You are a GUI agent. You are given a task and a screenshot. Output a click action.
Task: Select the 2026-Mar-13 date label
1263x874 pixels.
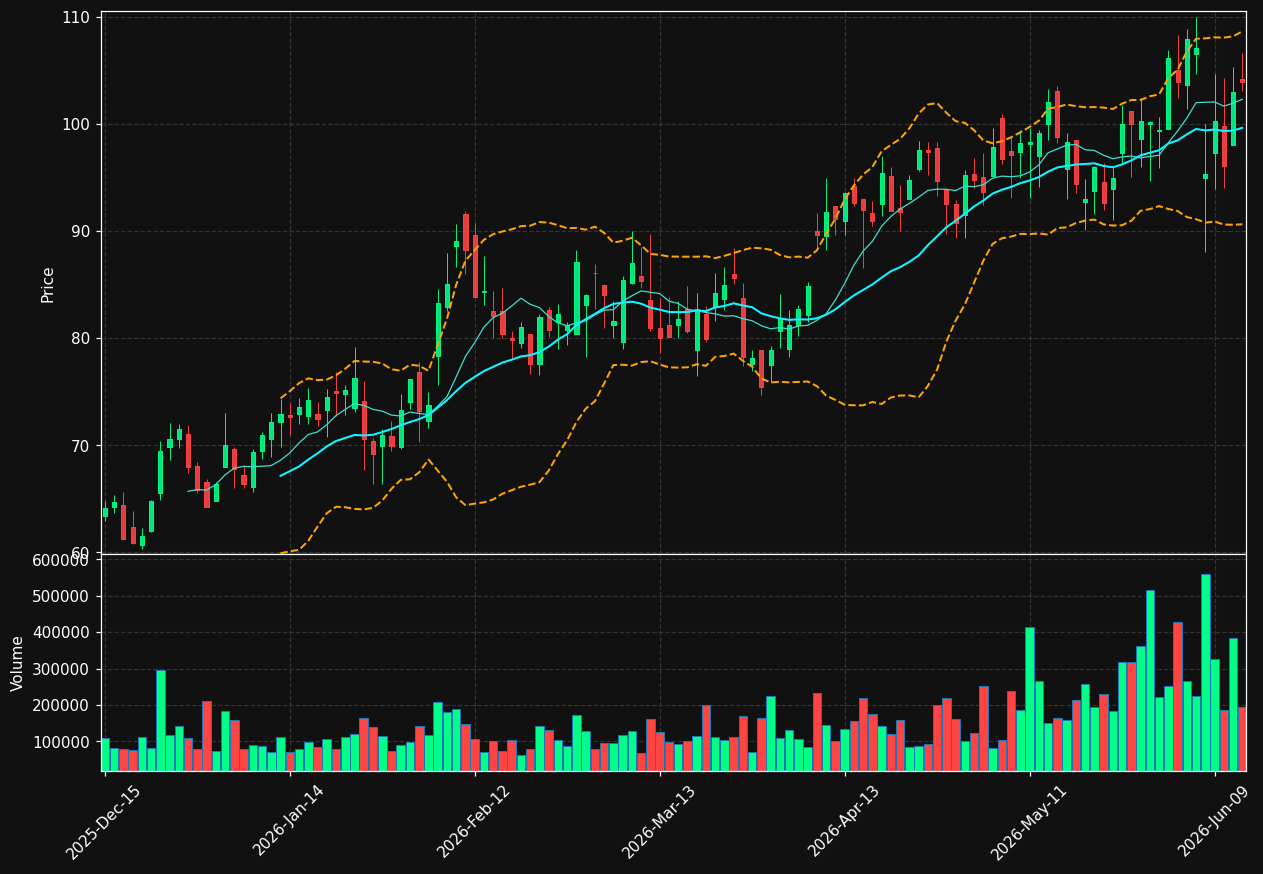click(x=659, y=822)
